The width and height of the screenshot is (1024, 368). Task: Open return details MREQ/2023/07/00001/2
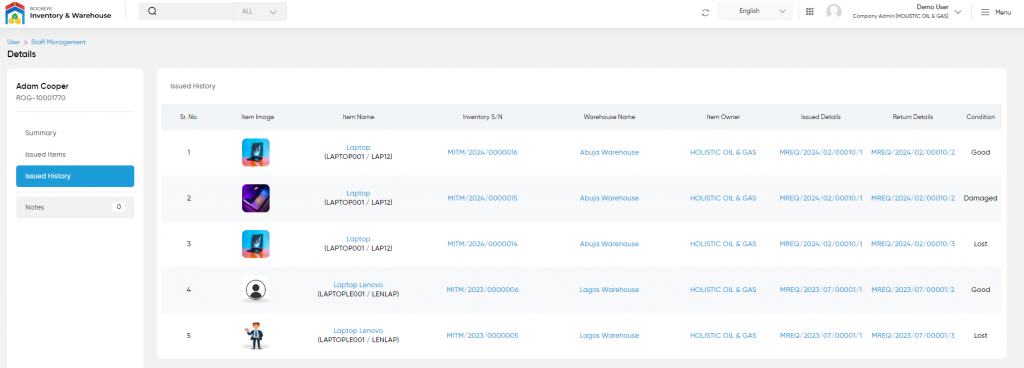tap(913, 289)
